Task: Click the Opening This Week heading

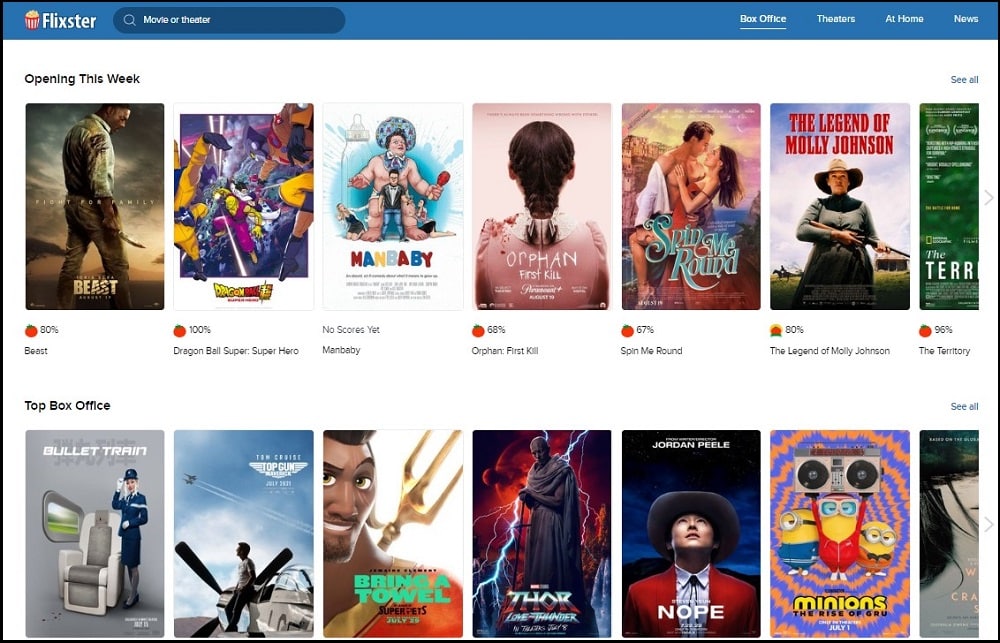Action: [82, 79]
